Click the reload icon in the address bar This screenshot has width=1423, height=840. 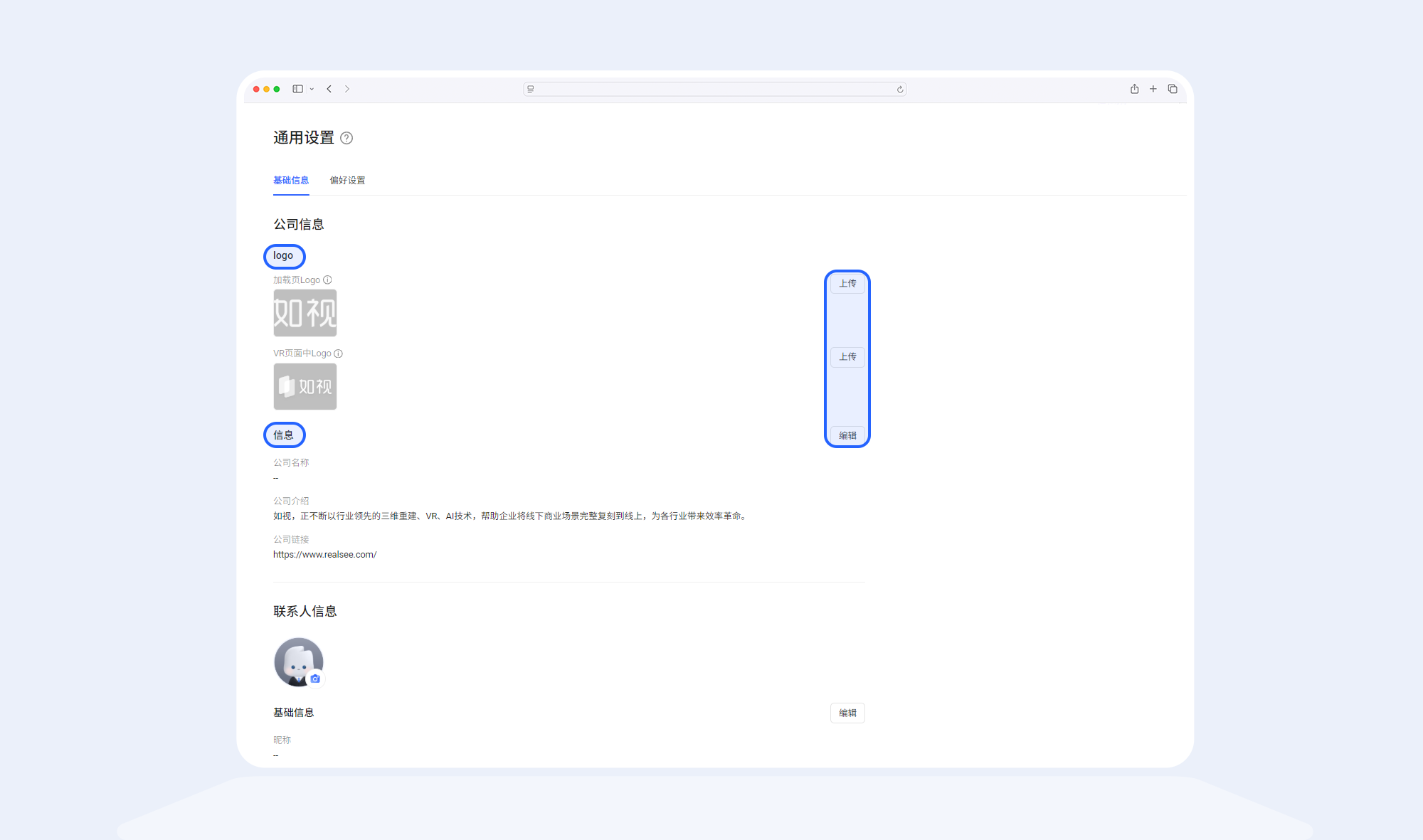click(x=900, y=90)
